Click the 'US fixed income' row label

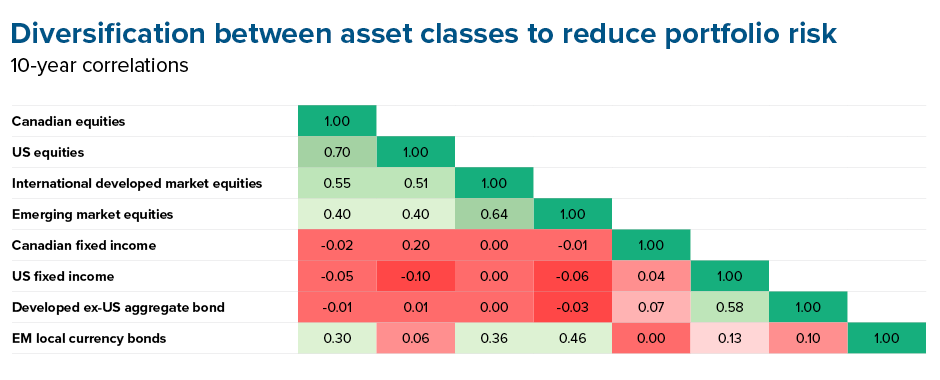[x=63, y=276]
